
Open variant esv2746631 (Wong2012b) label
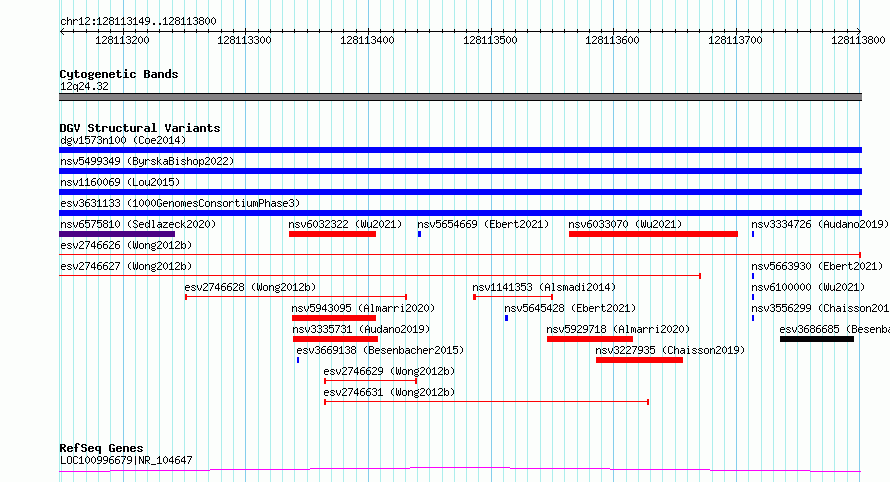(x=389, y=392)
